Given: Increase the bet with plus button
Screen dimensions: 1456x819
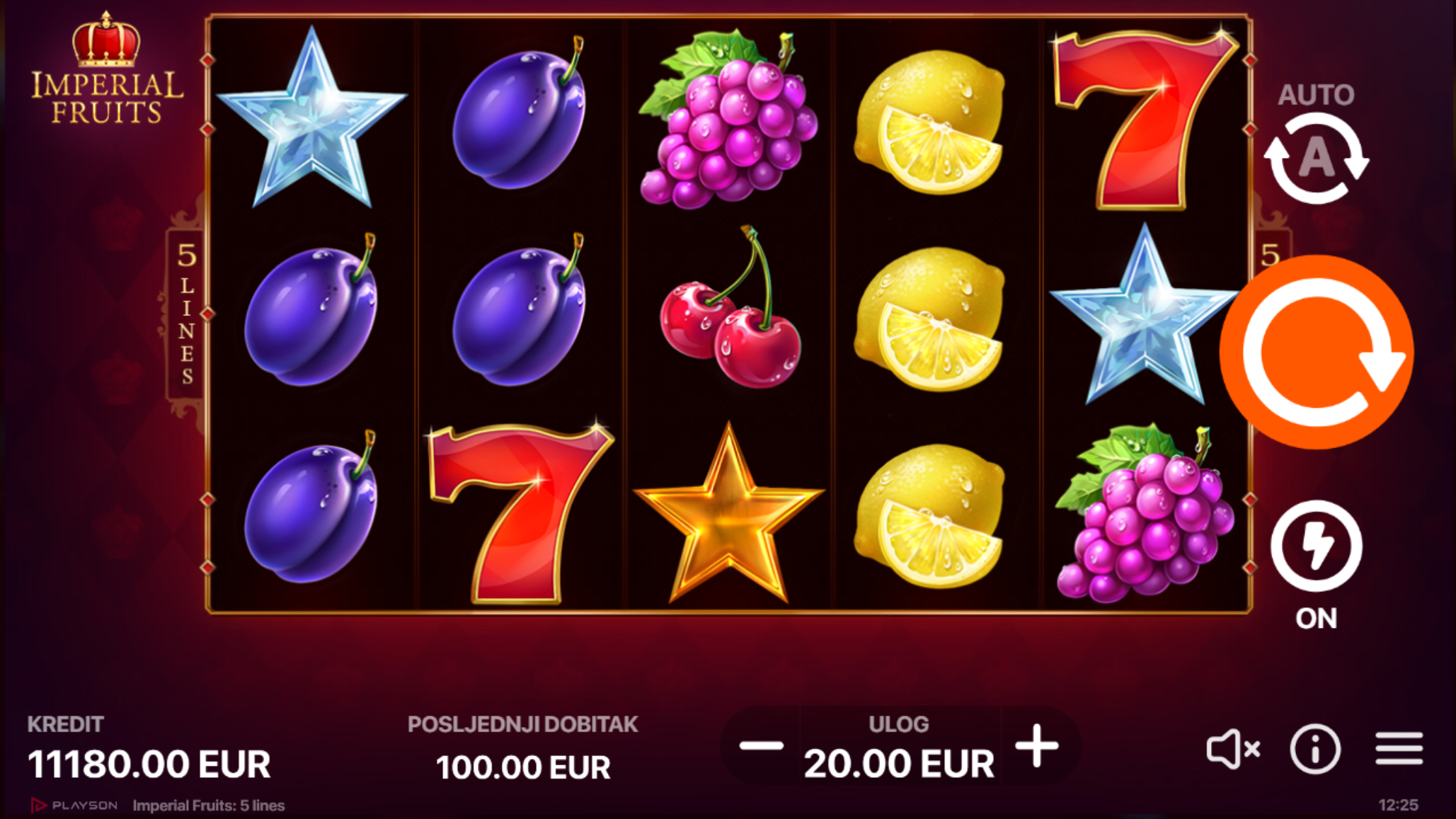Looking at the screenshot, I should click(1037, 745).
